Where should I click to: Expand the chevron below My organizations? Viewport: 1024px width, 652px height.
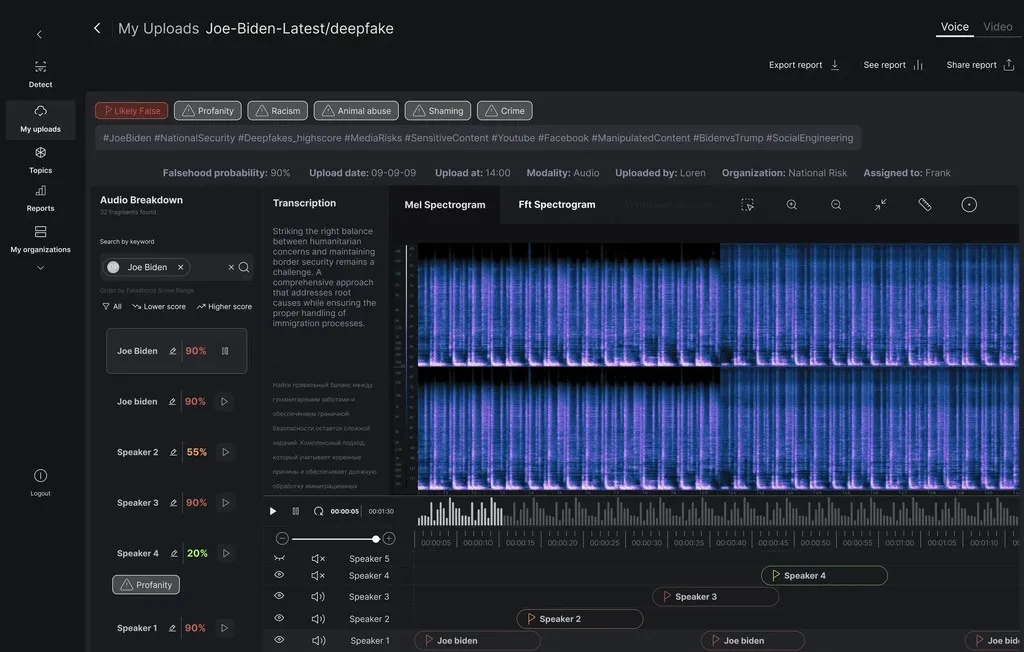(40, 268)
